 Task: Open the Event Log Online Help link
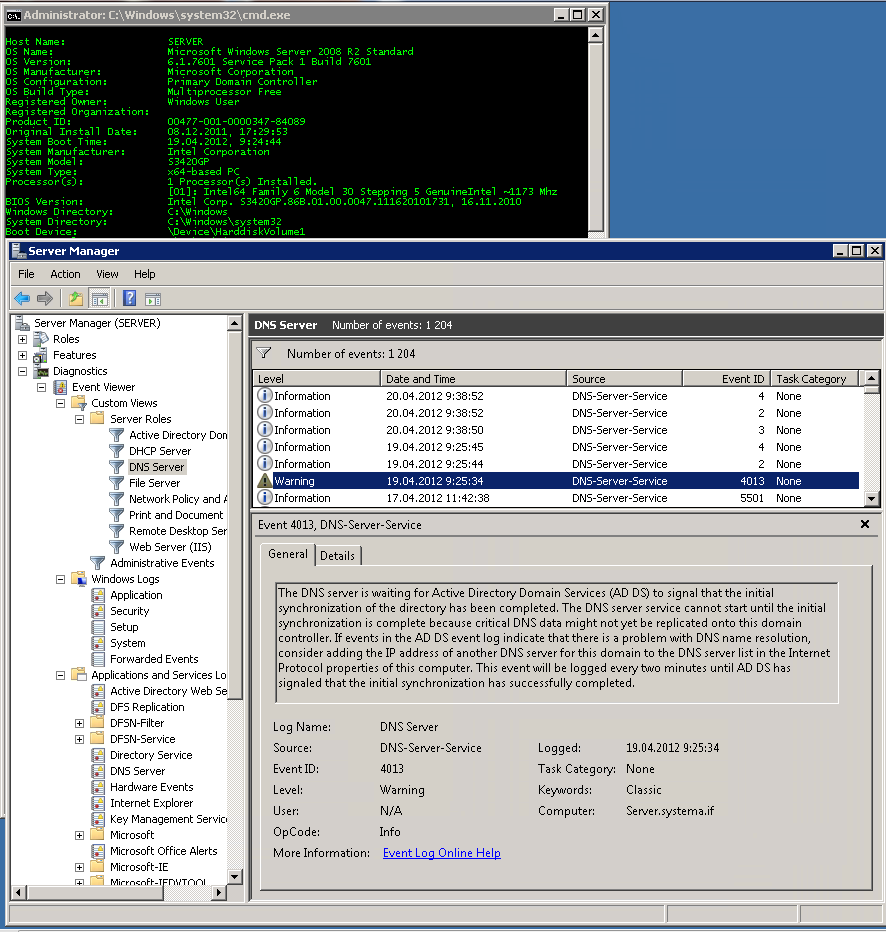442,853
